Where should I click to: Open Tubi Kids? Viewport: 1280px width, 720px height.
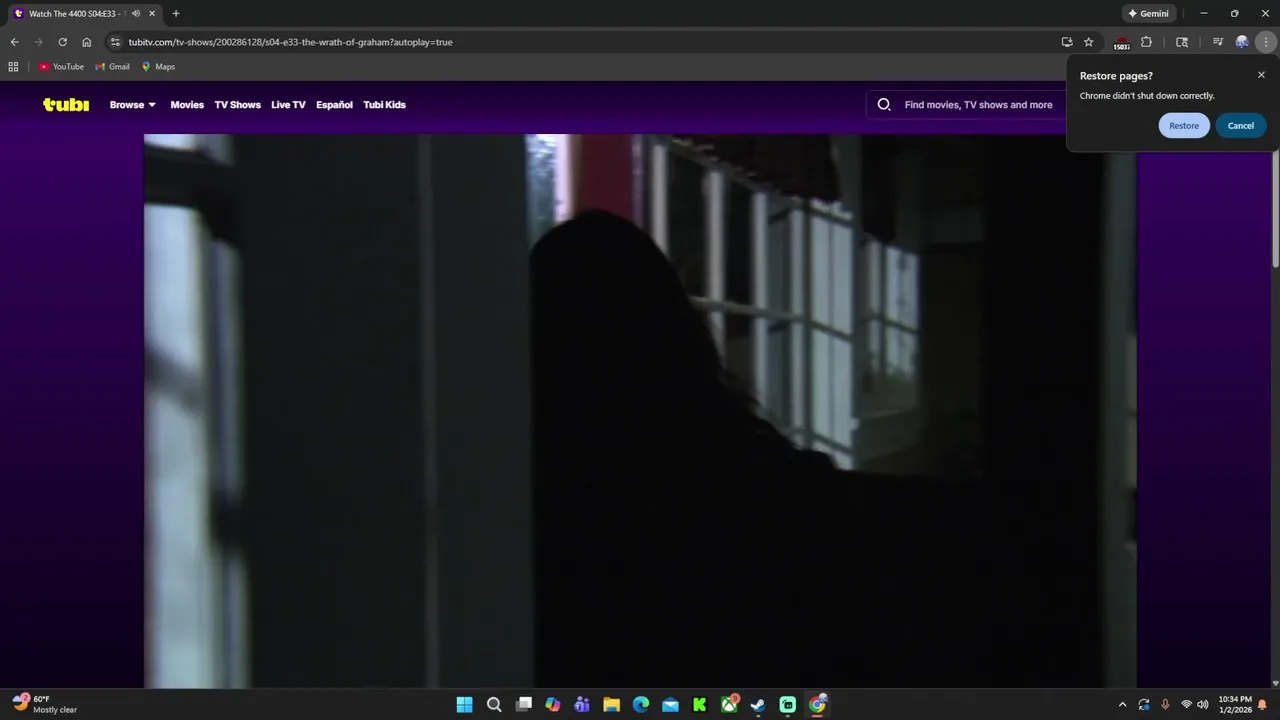384,104
